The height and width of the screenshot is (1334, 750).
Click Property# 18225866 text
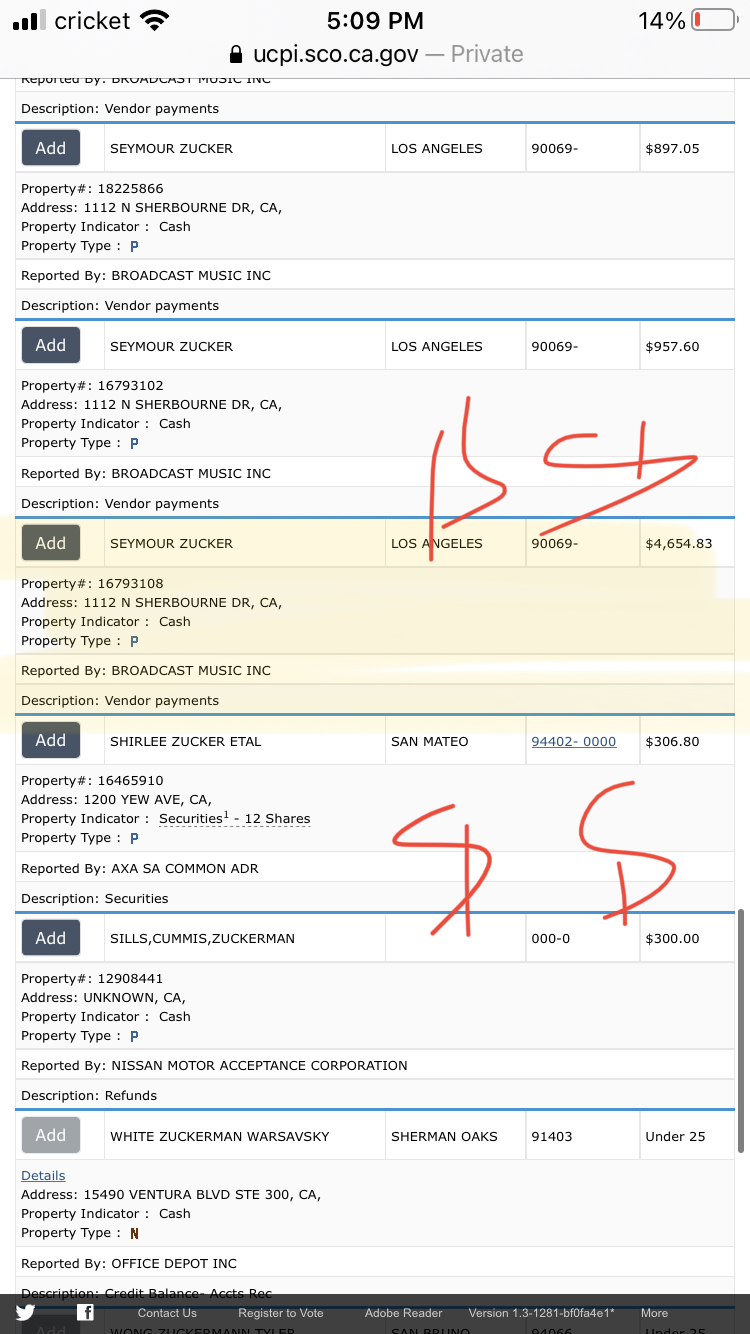coord(92,188)
